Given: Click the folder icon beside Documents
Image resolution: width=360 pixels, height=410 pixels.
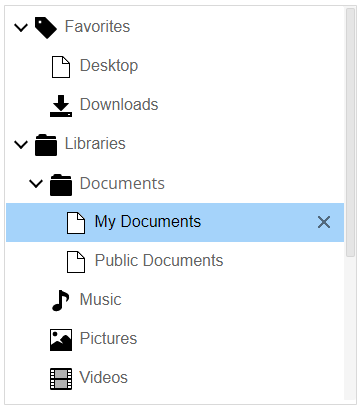Looking at the screenshot, I should (61, 185).
